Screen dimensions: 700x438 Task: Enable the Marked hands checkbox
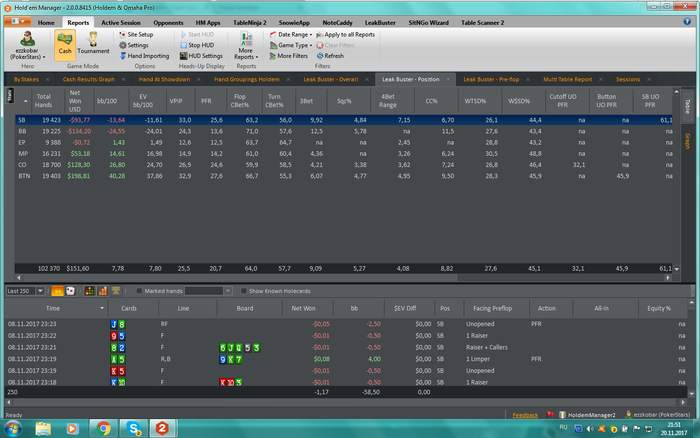pyautogui.click(x=139, y=291)
